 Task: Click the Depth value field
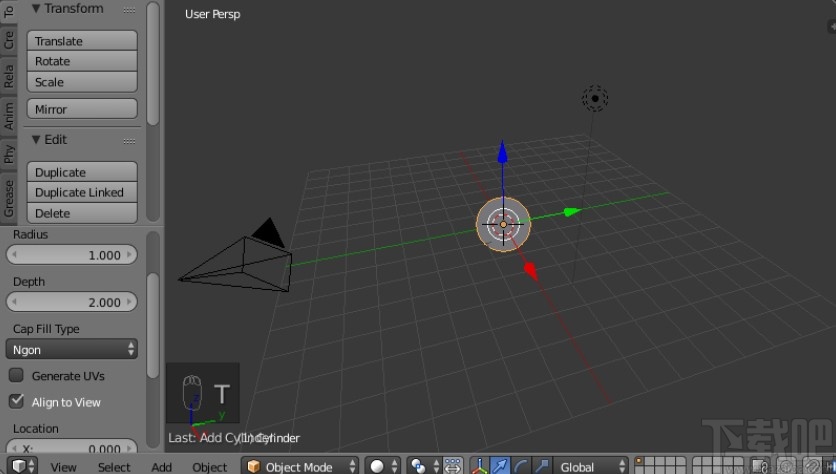tap(72, 302)
